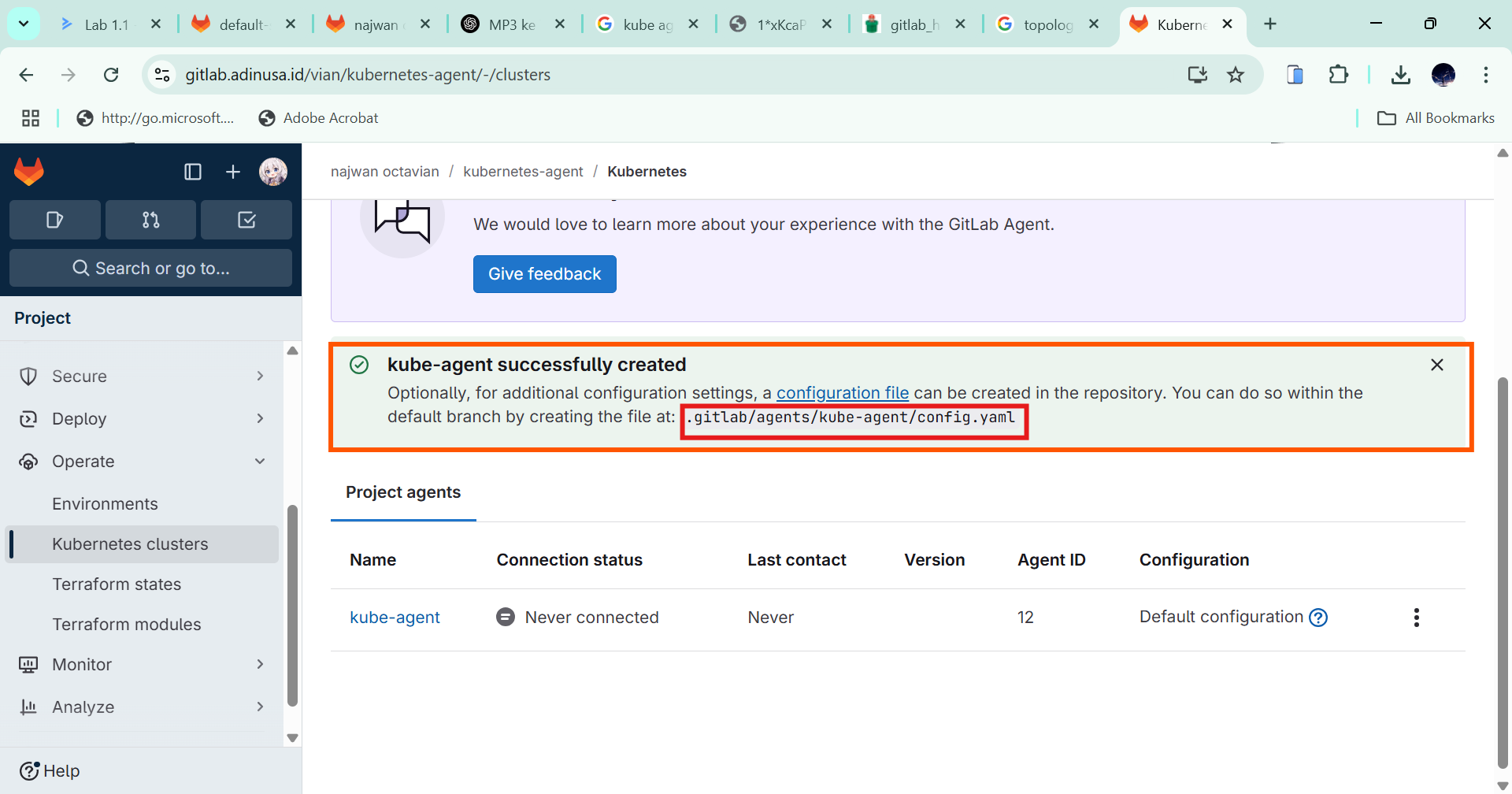Image resolution: width=1512 pixels, height=794 pixels.
Task: Click kubernetes-agent breadcrumb
Action: click(x=523, y=172)
